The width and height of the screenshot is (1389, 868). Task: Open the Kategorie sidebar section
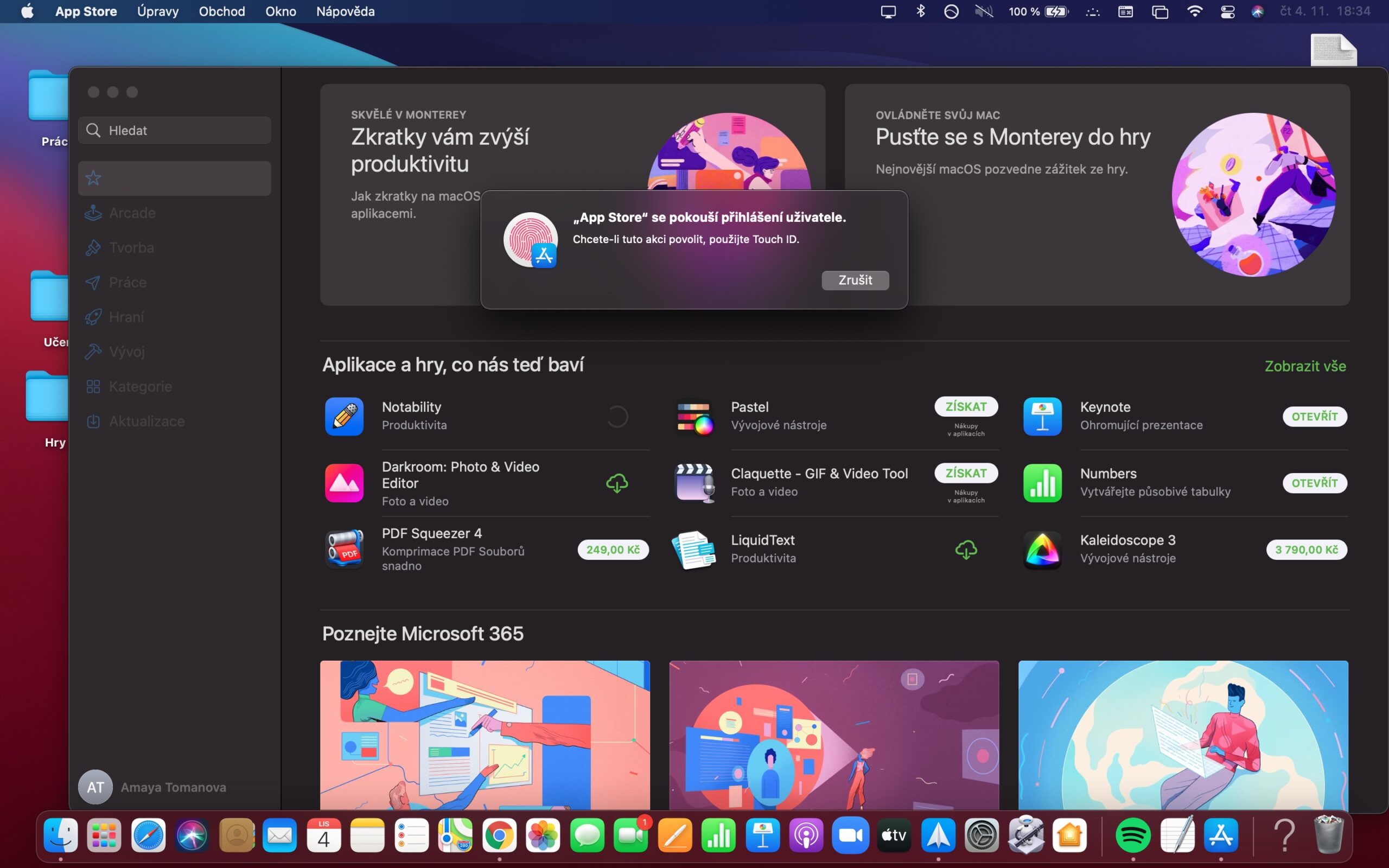pyautogui.click(x=175, y=386)
